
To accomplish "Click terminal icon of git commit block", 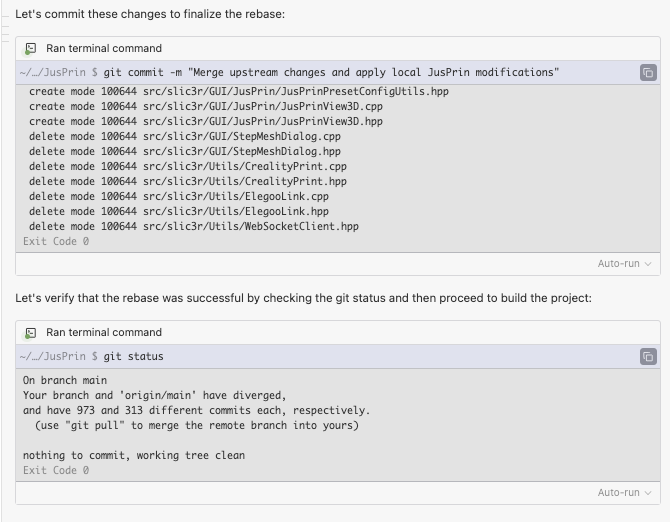I will coord(30,48).
